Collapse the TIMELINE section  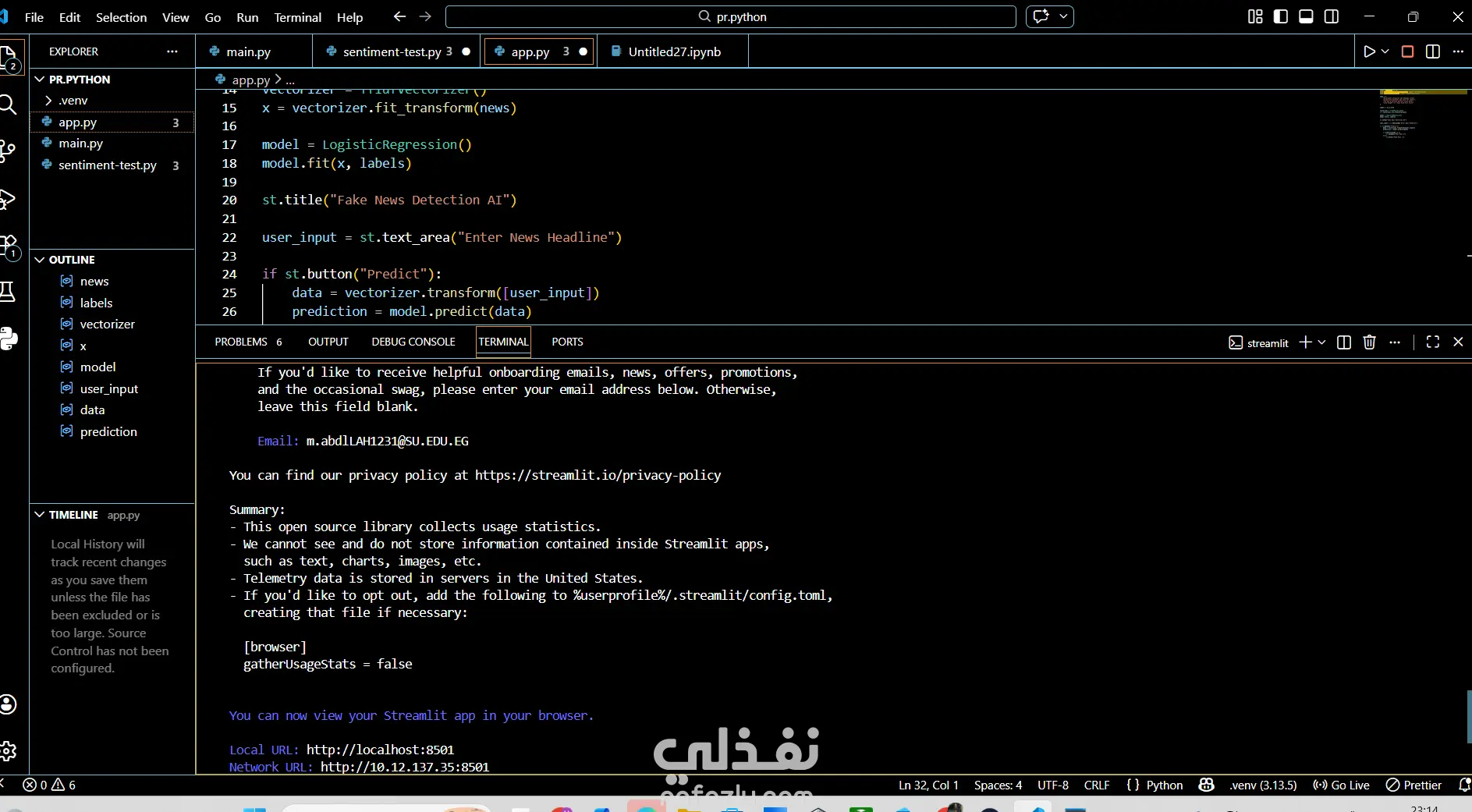tap(40, 515)
